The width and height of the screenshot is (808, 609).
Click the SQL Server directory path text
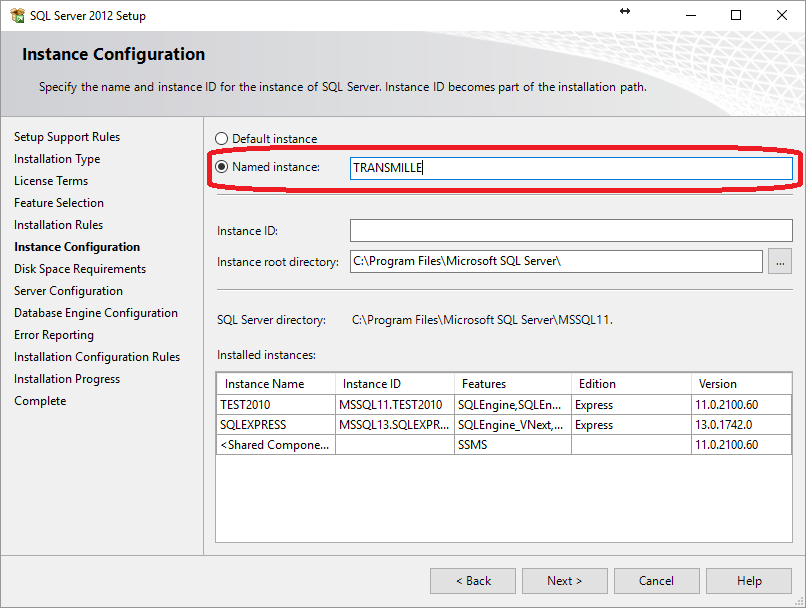tap(482, 320)
